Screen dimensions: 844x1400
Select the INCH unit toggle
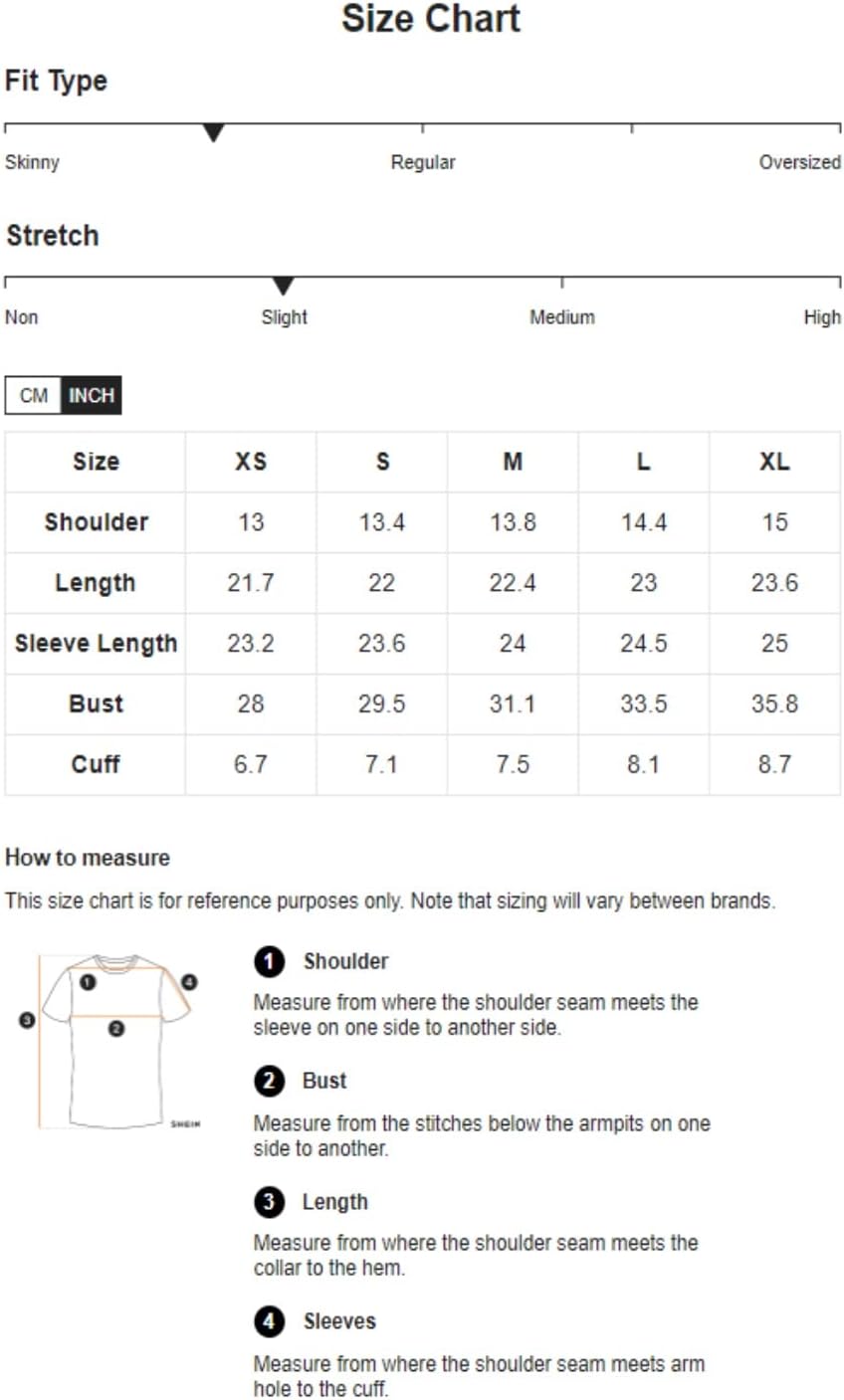92,395
